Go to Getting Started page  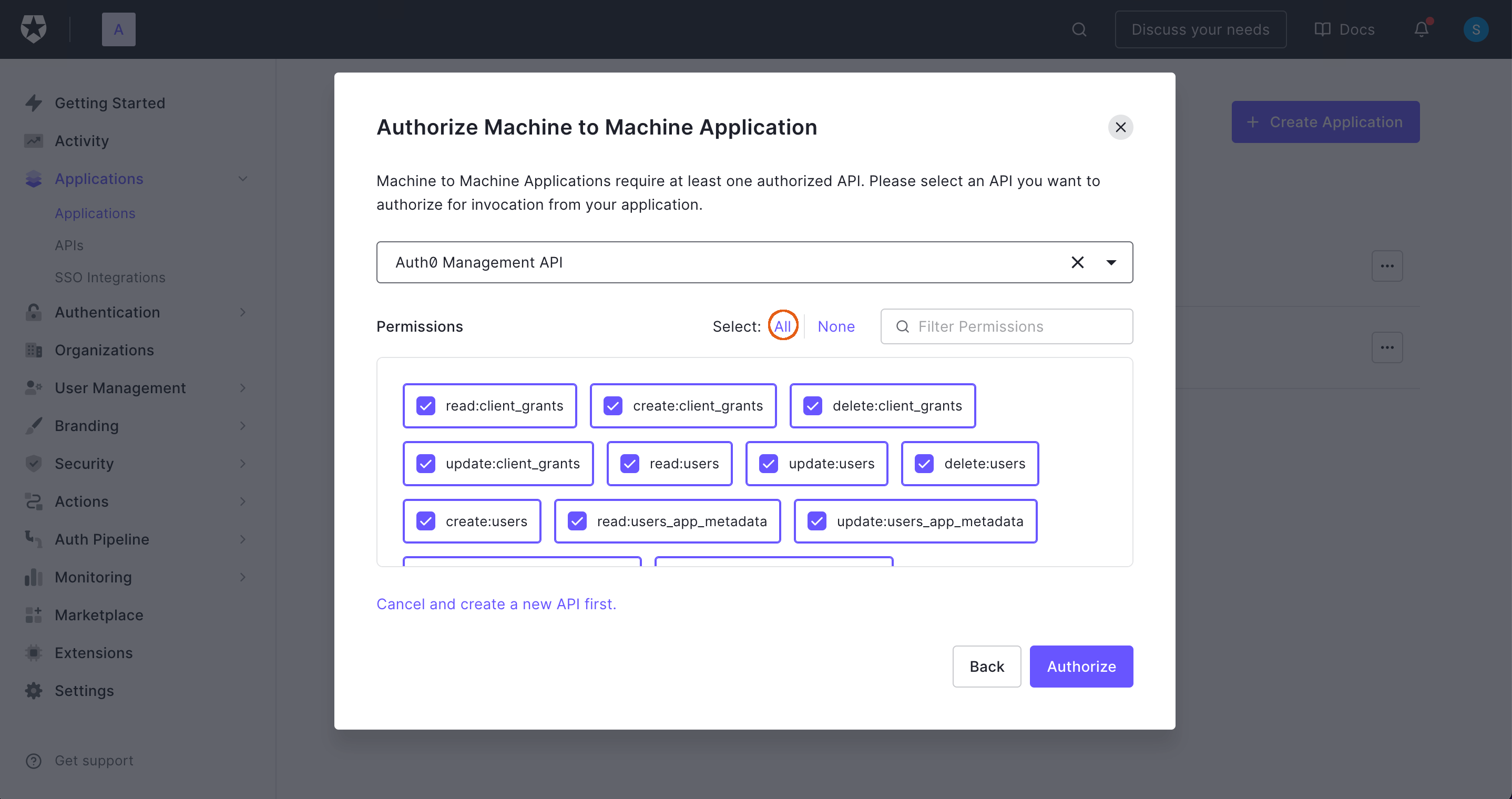point(110,103)
